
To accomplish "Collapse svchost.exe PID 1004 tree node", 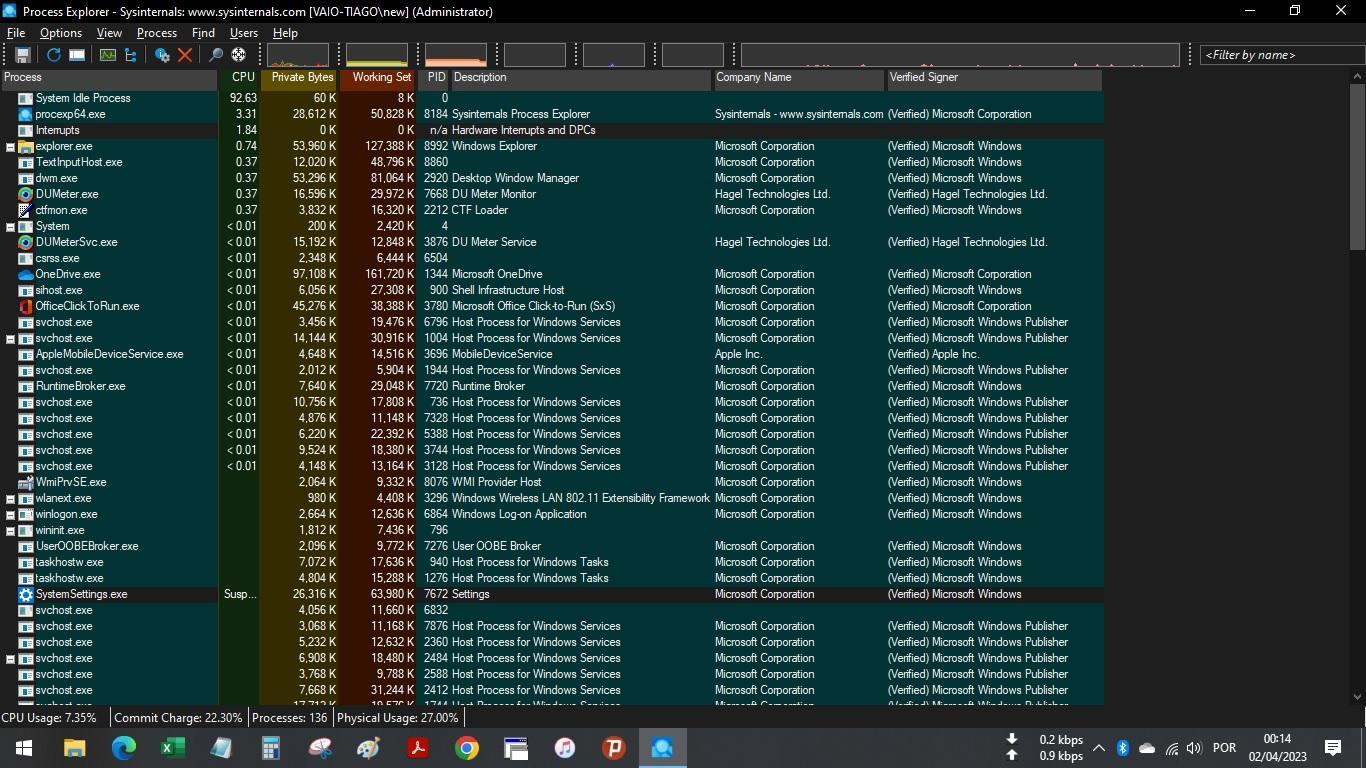I will click(x=10, y=339).
